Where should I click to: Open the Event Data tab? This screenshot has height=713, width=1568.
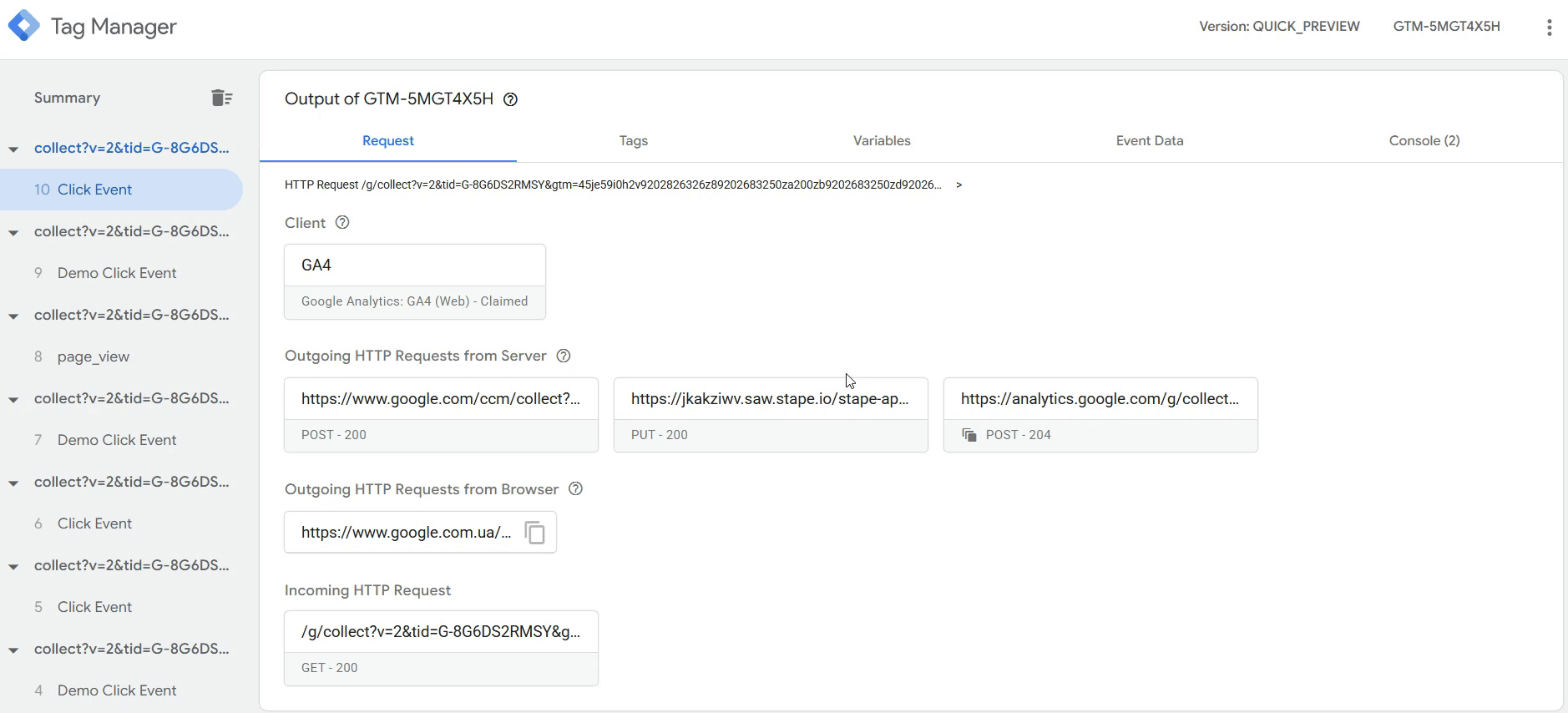1150,141
